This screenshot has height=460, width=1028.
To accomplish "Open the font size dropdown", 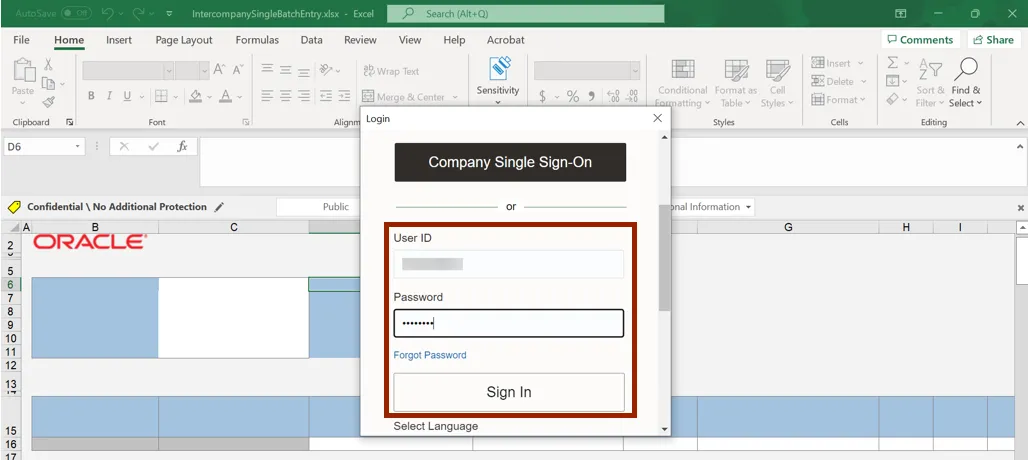I will 204,70.
